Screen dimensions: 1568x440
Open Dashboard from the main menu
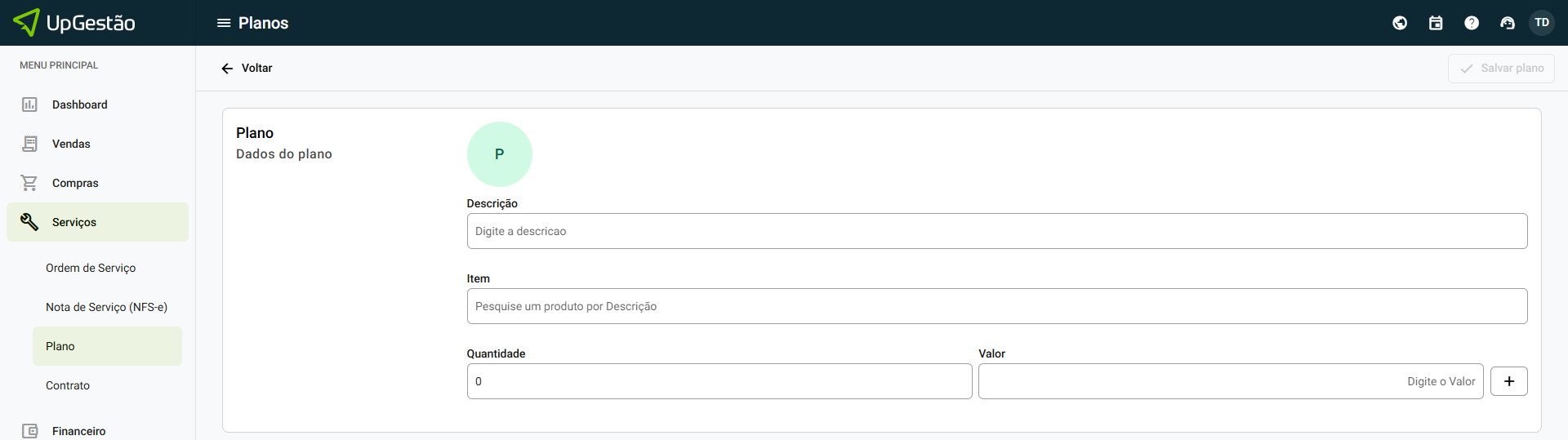coord(79,104)
